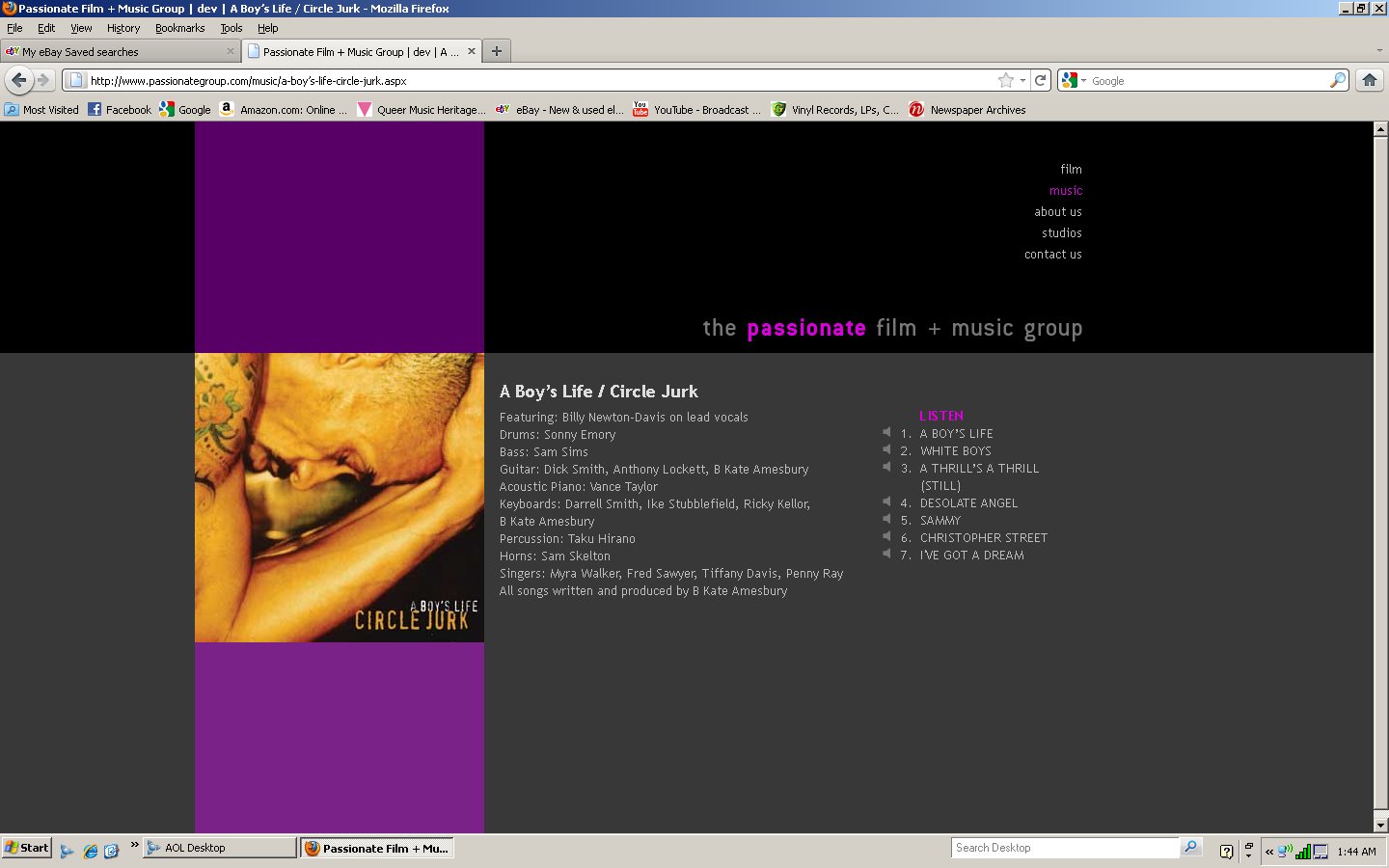Click the page's vertical scrollbar down arrow
1389x868 pixels.
click(x=1380, y=826)
